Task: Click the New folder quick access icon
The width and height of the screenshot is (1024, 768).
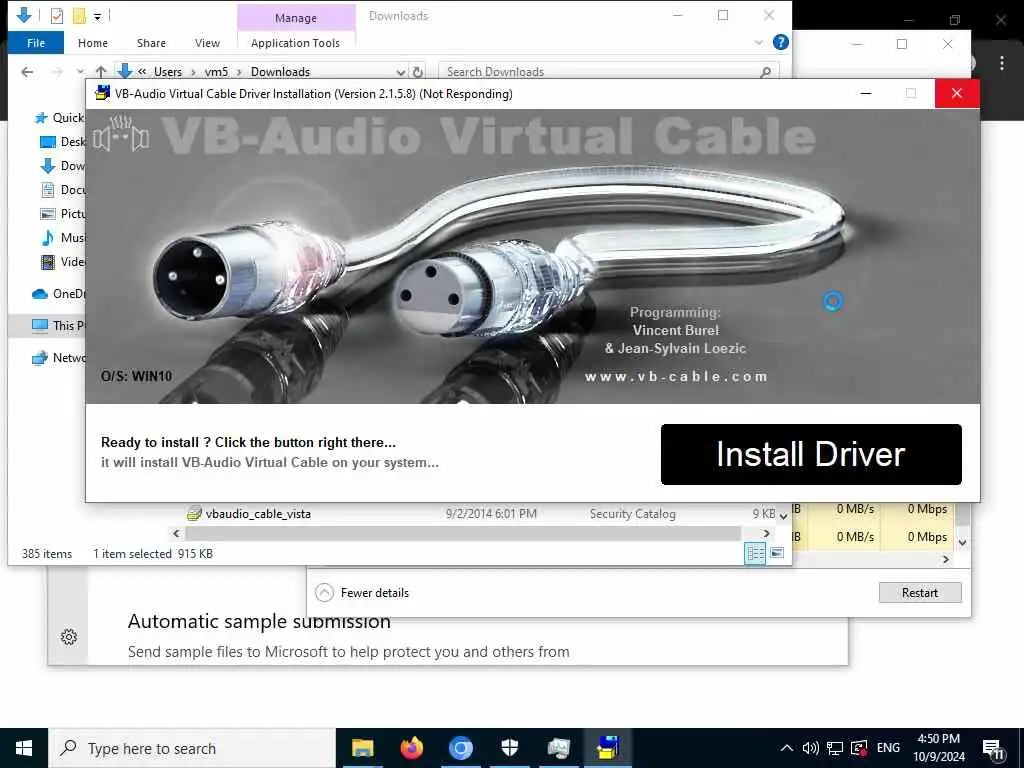Action: tap(79, 16)
